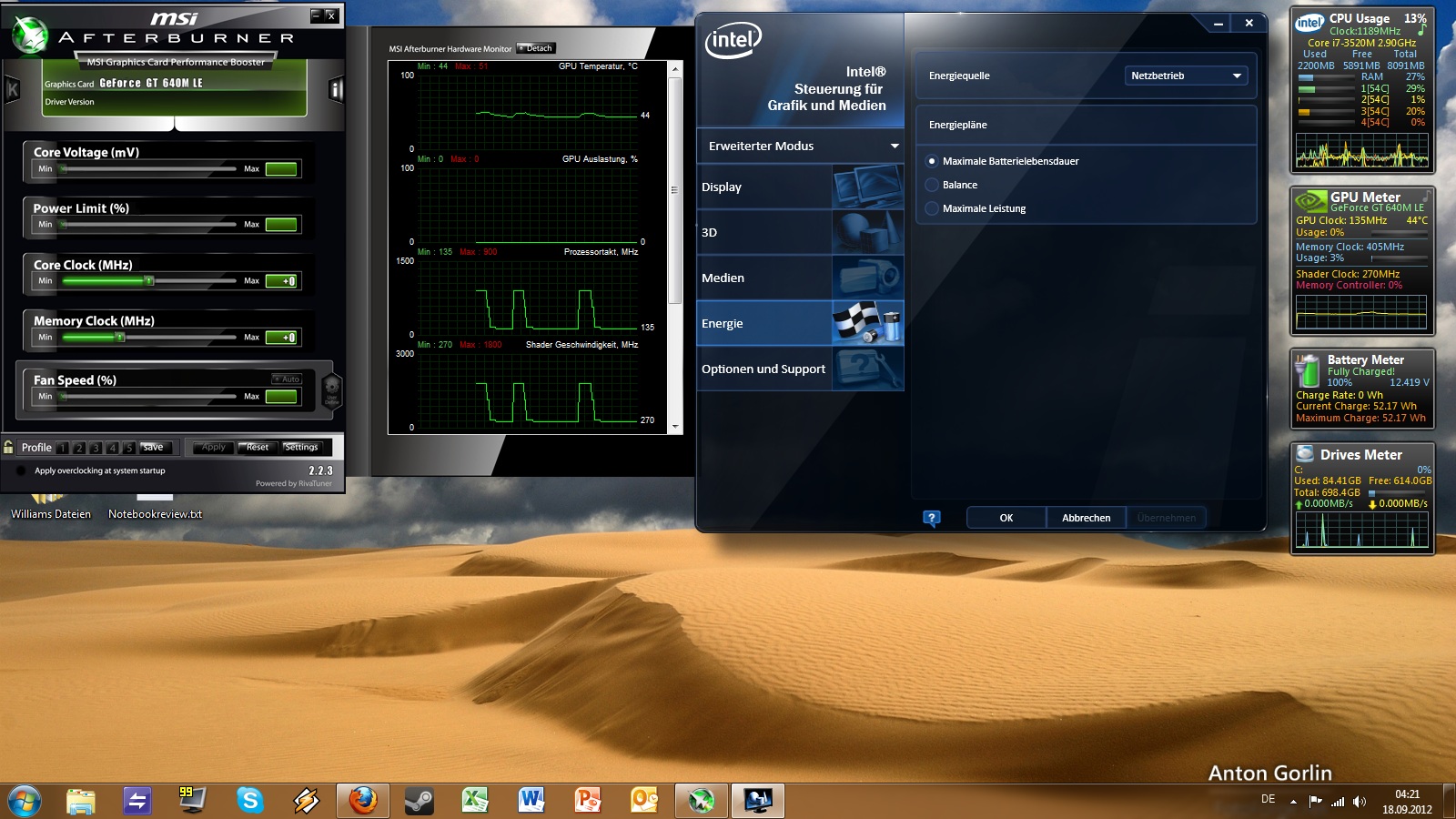The width and height of the screenshot is (1456, 819).
Task: Click the Afterburner info 'i' icon
Action: click(x=335, y=89)
